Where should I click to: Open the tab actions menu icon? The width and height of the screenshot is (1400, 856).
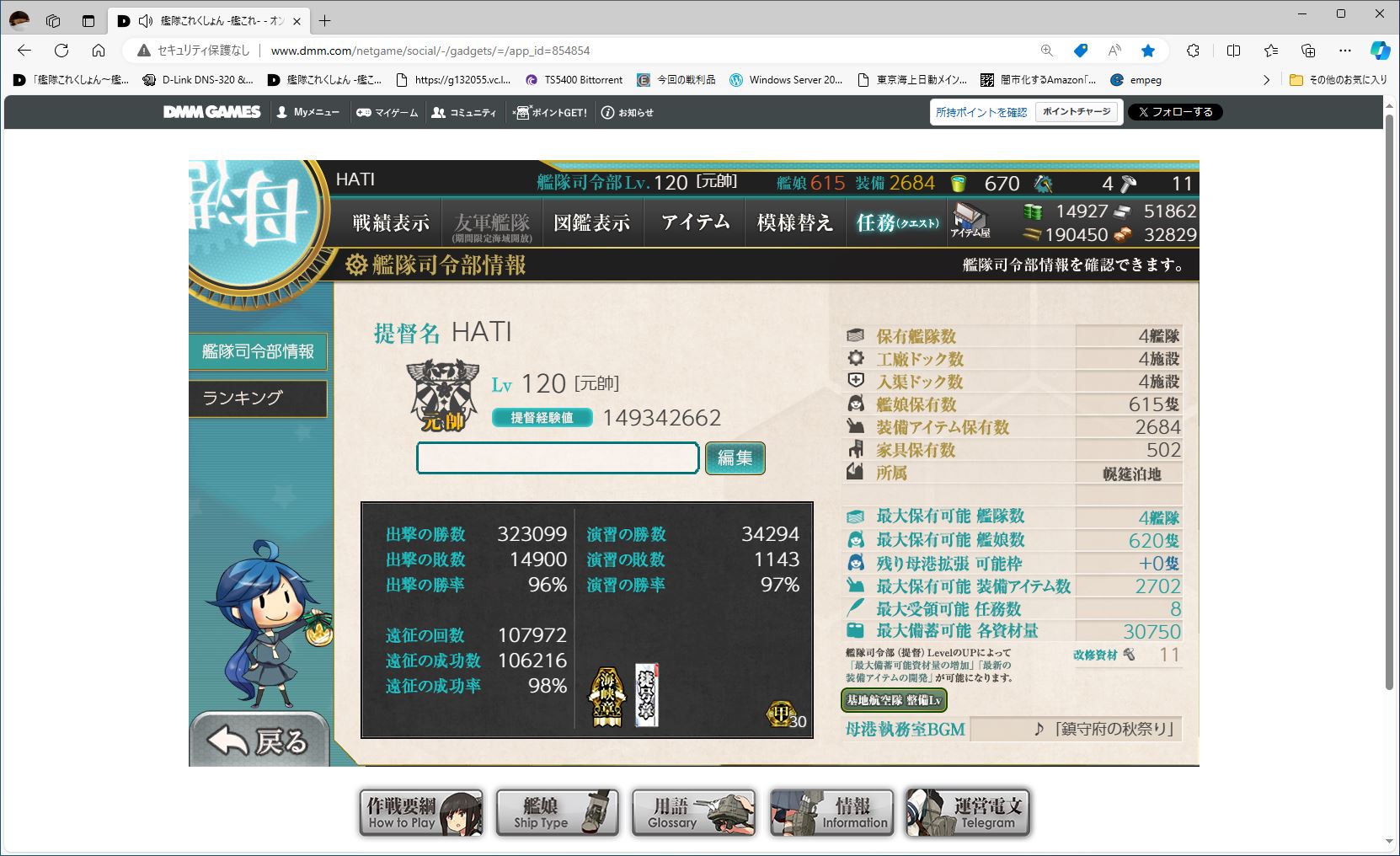coord(88,20)
